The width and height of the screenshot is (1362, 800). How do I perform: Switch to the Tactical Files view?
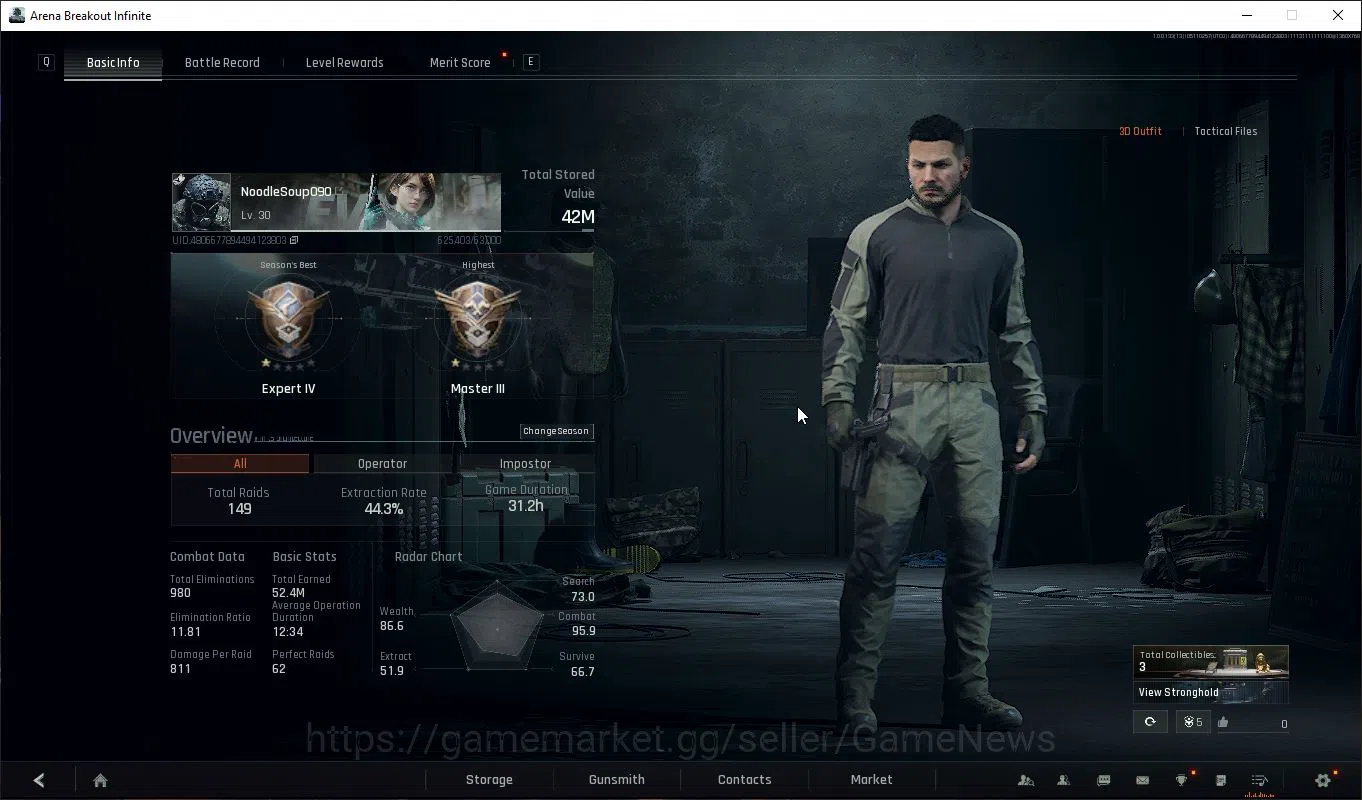click(1226, 131)
